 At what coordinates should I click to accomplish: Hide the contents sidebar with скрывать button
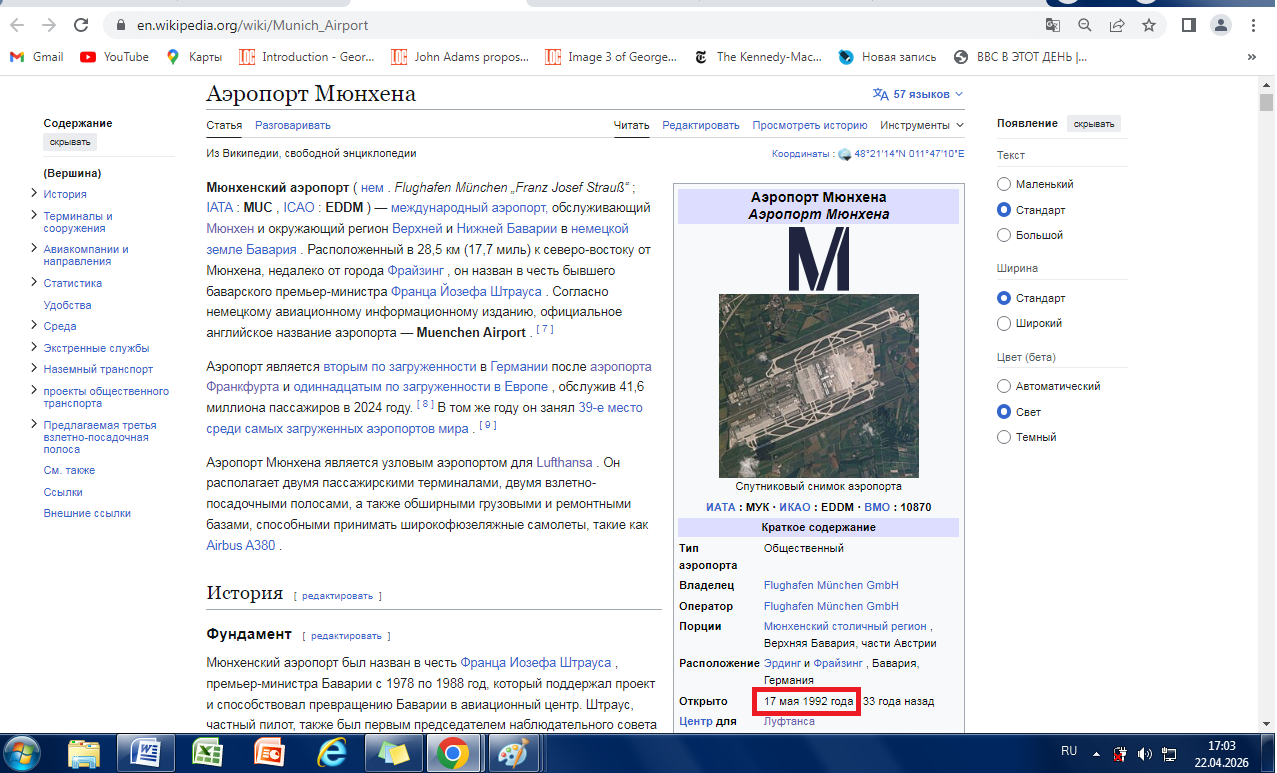point(70,142)
